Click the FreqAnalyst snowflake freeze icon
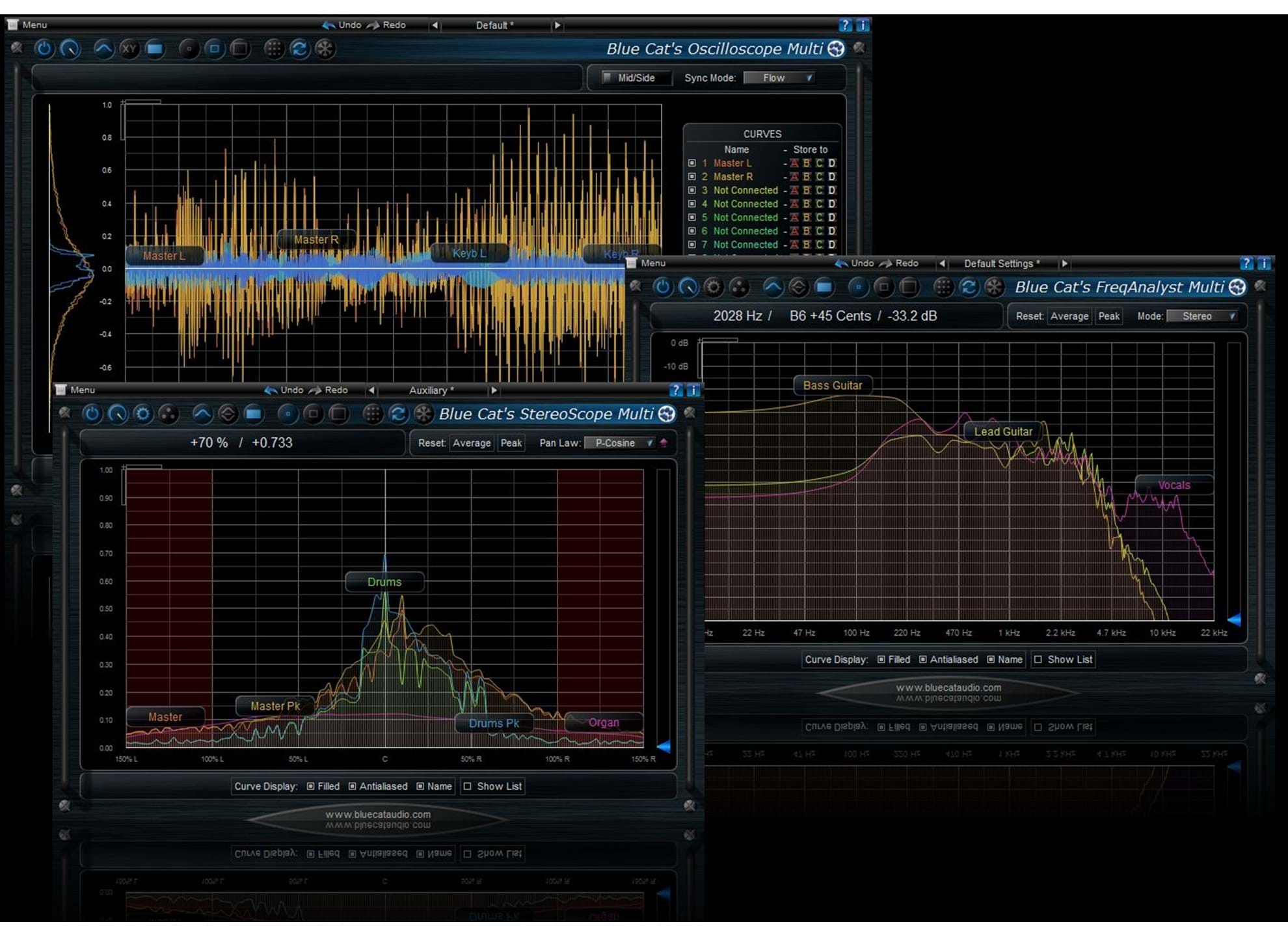1288x937 pixels. 994,287
